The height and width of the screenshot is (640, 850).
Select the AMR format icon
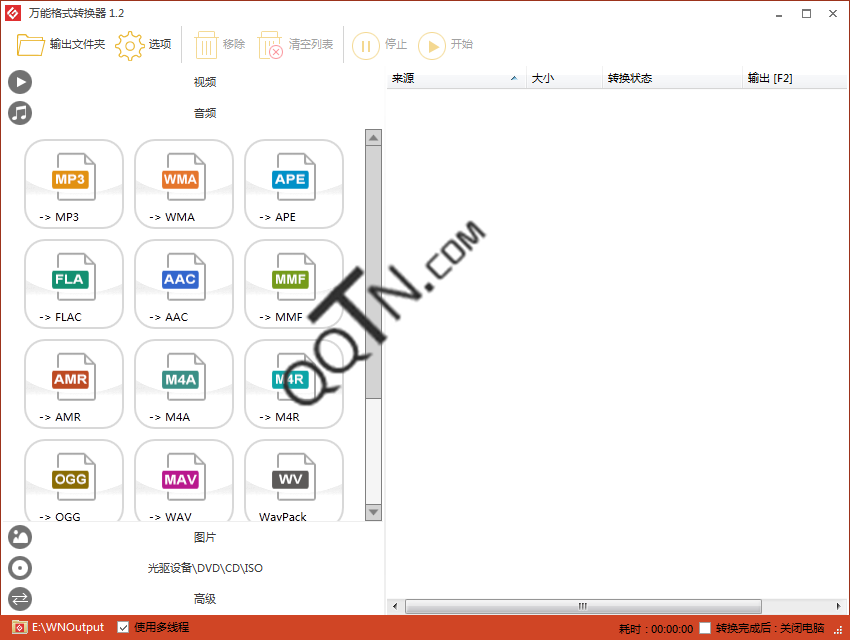coord(73,384)
